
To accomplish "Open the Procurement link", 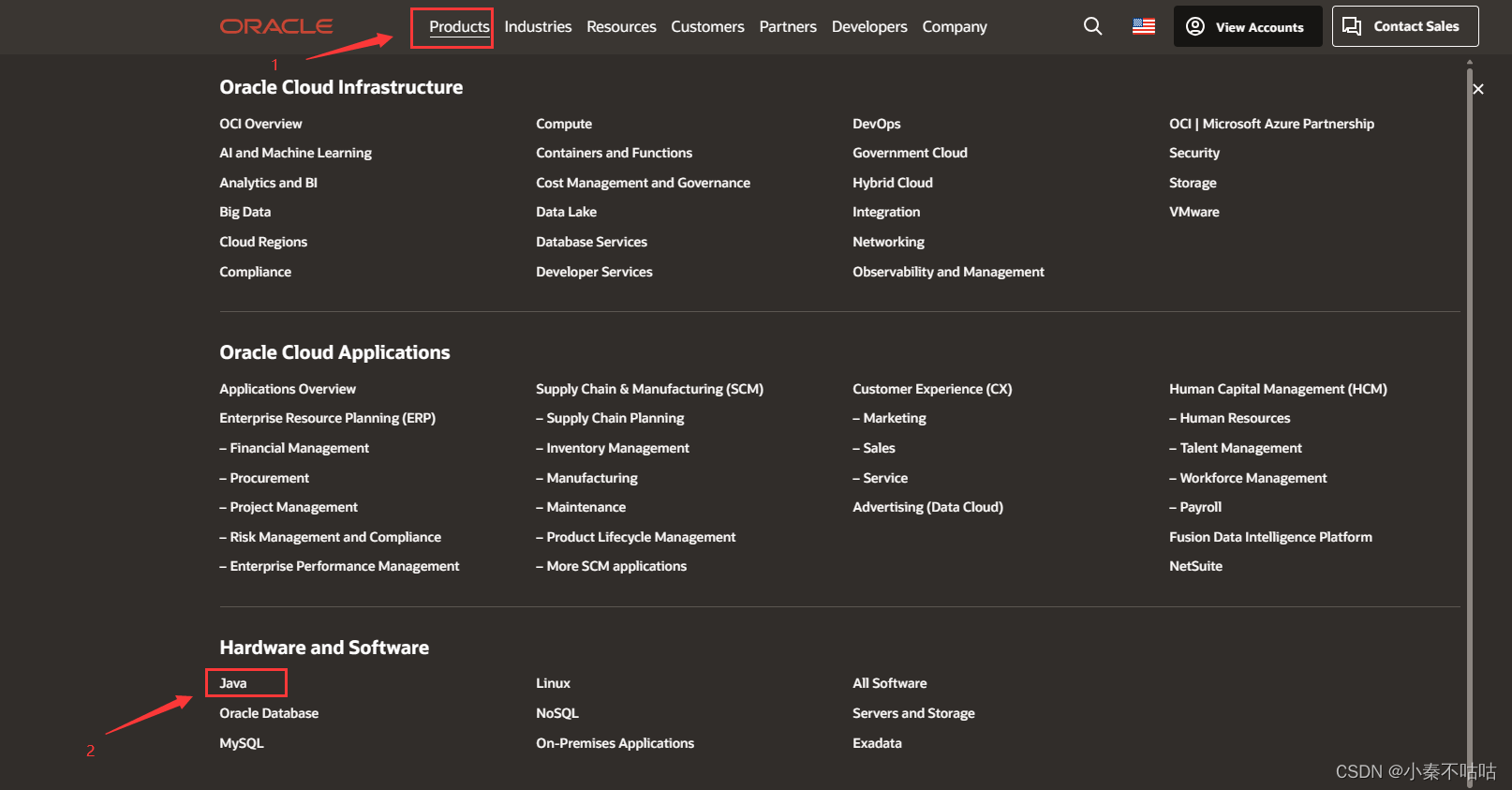I will (x=264, y=478).
